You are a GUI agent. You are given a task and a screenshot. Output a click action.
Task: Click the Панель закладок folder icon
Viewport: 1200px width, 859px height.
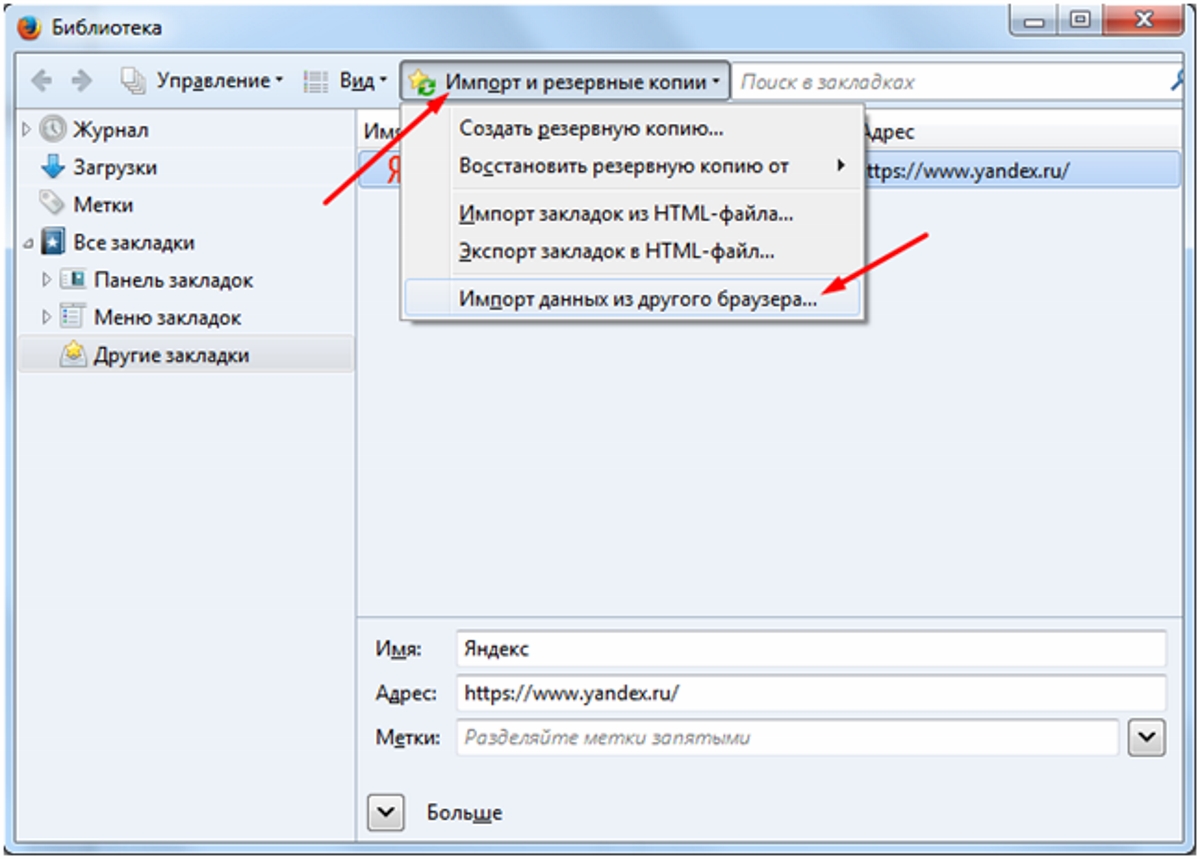point(72,280)
